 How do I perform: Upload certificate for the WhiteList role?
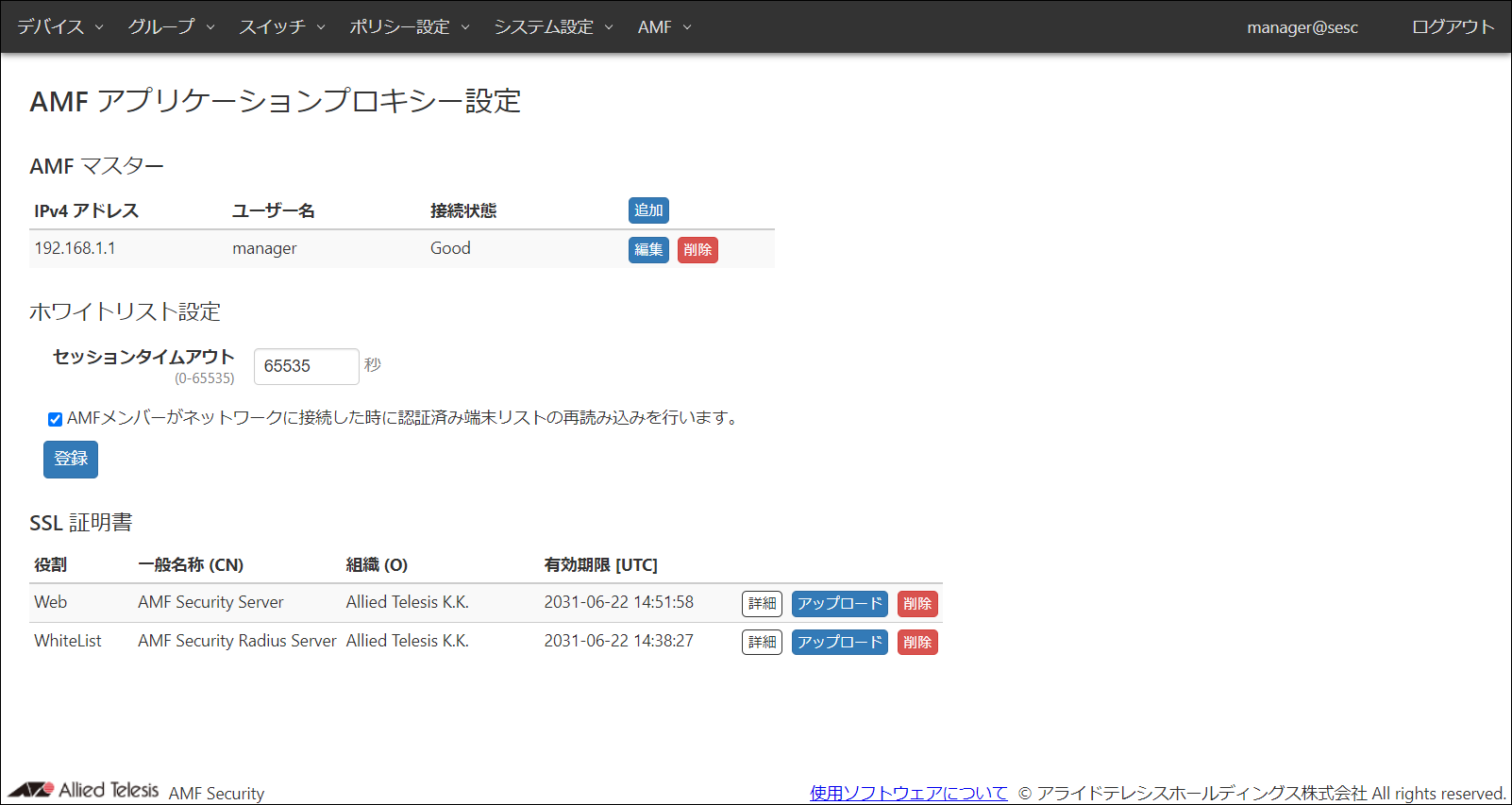point(839,643)
